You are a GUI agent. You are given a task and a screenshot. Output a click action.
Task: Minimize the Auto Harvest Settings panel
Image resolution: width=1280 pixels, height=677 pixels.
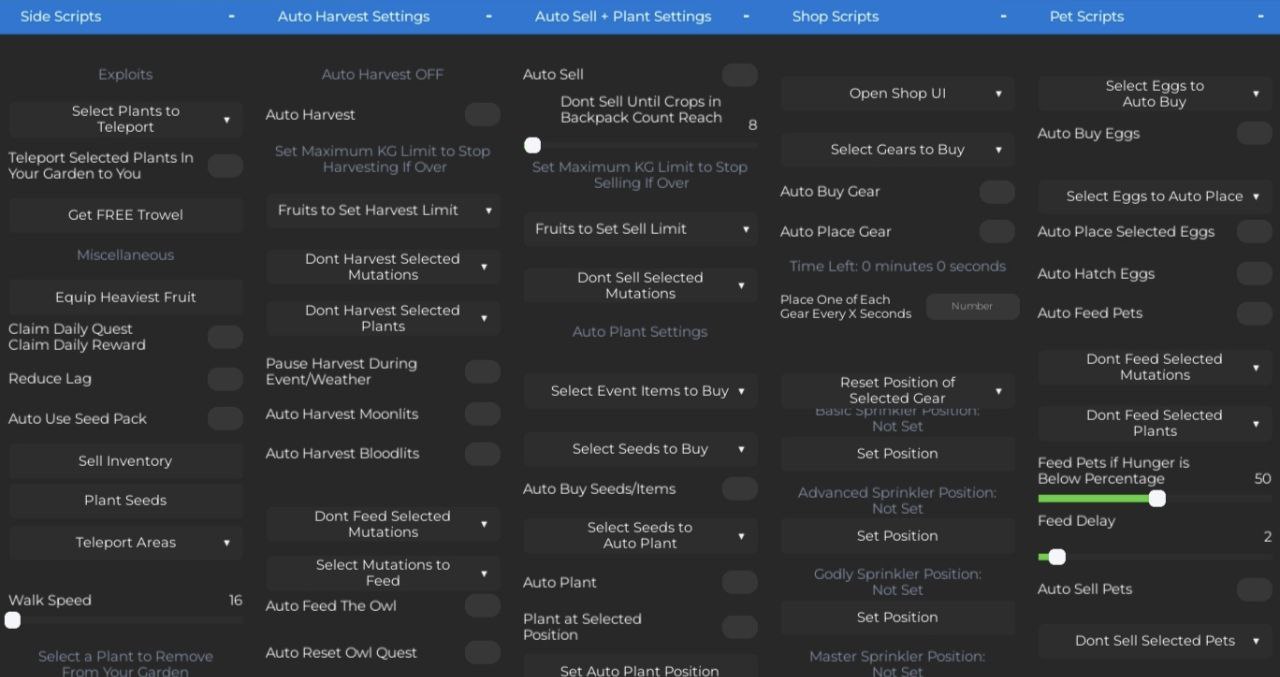click(x=488, y=17)
